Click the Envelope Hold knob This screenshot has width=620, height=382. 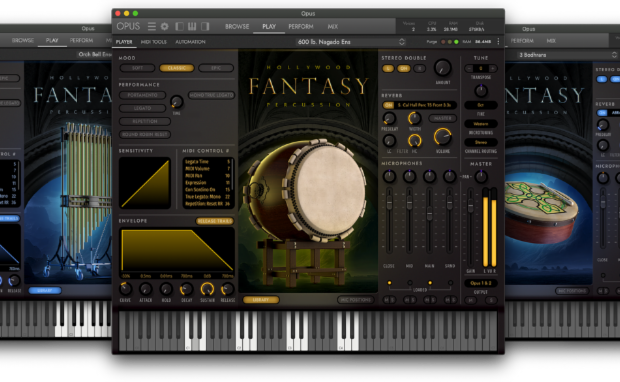point(166,289)
